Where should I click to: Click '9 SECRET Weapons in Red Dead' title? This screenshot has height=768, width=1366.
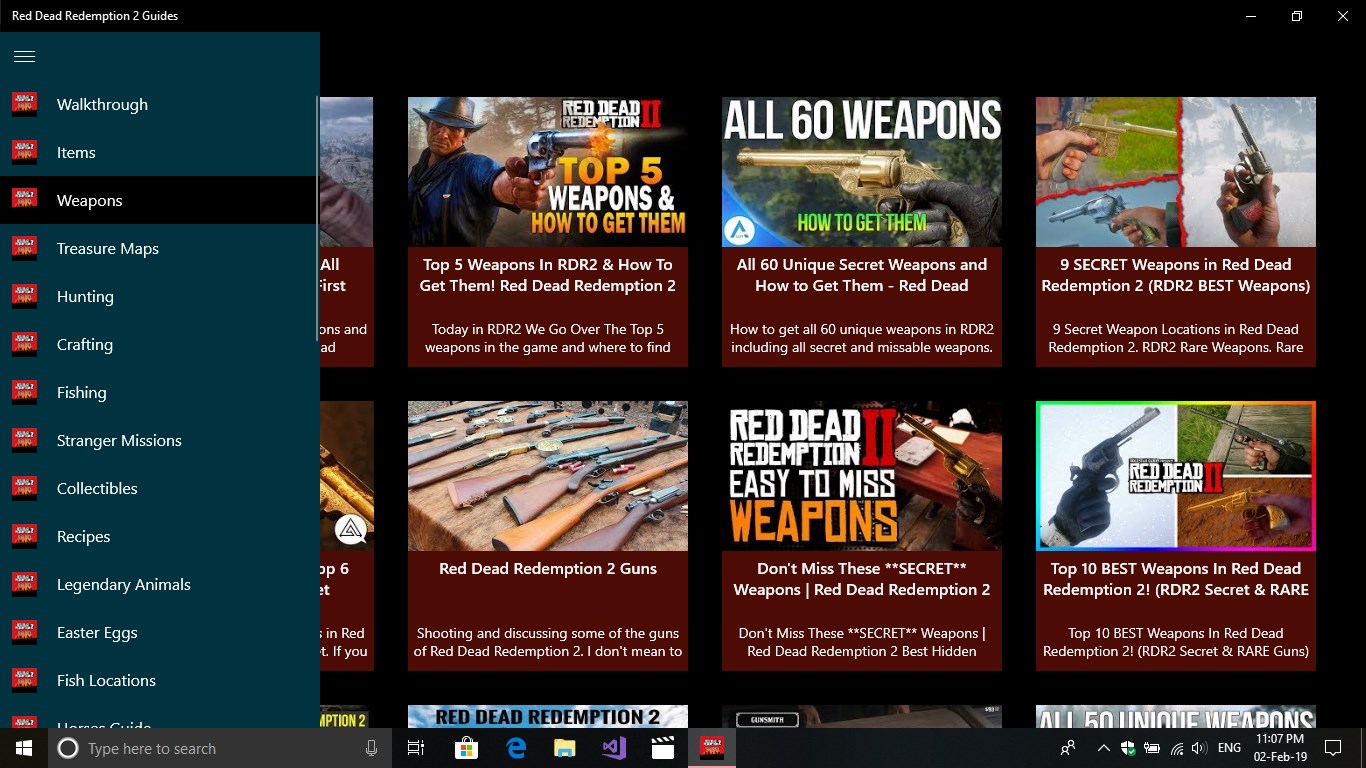(1176, 275)
